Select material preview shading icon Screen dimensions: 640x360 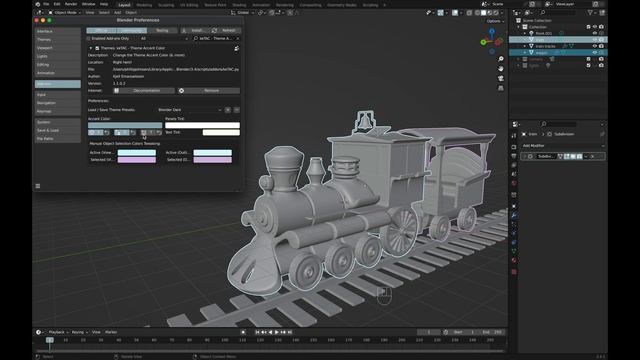pos(490,13)
